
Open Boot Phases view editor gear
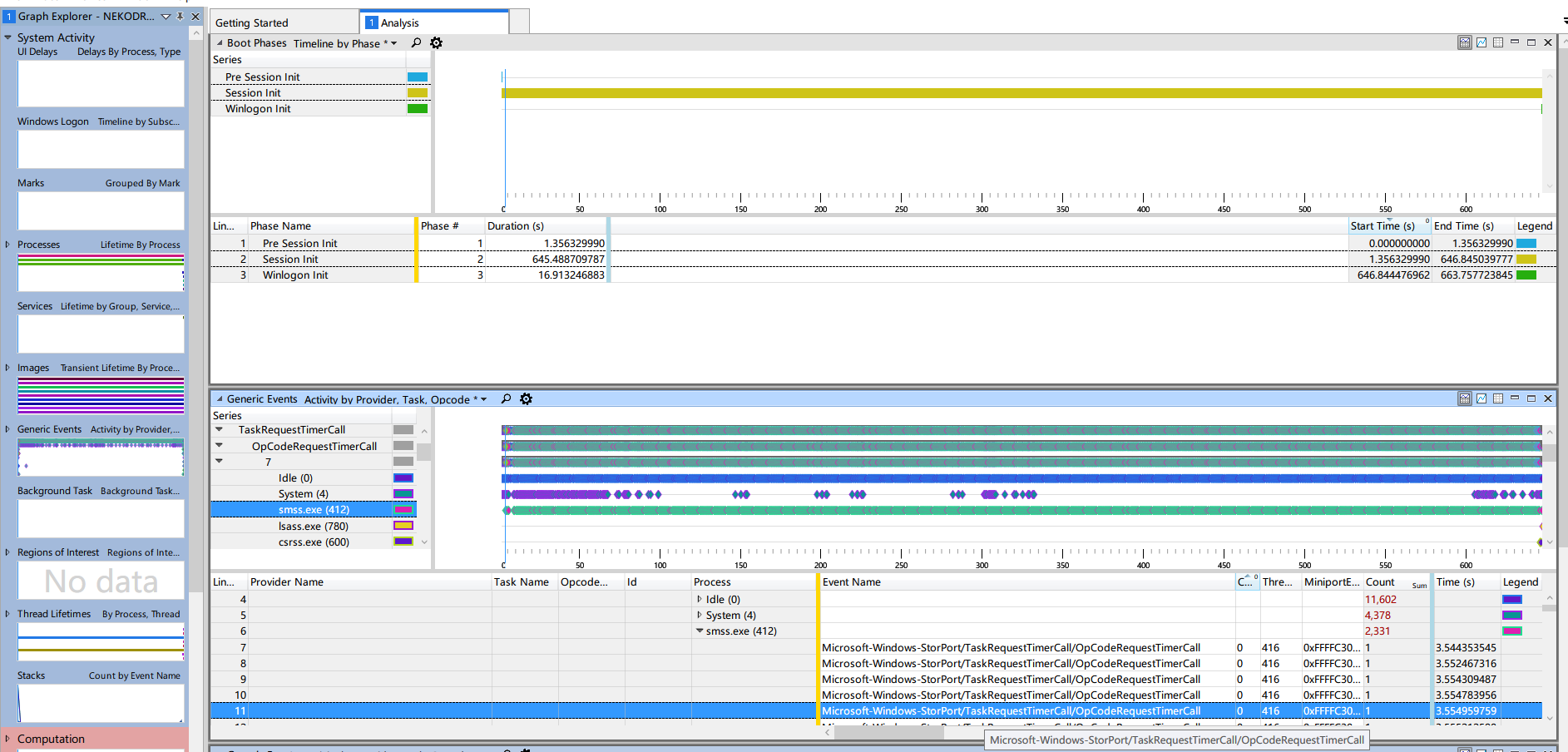[436, 42]
